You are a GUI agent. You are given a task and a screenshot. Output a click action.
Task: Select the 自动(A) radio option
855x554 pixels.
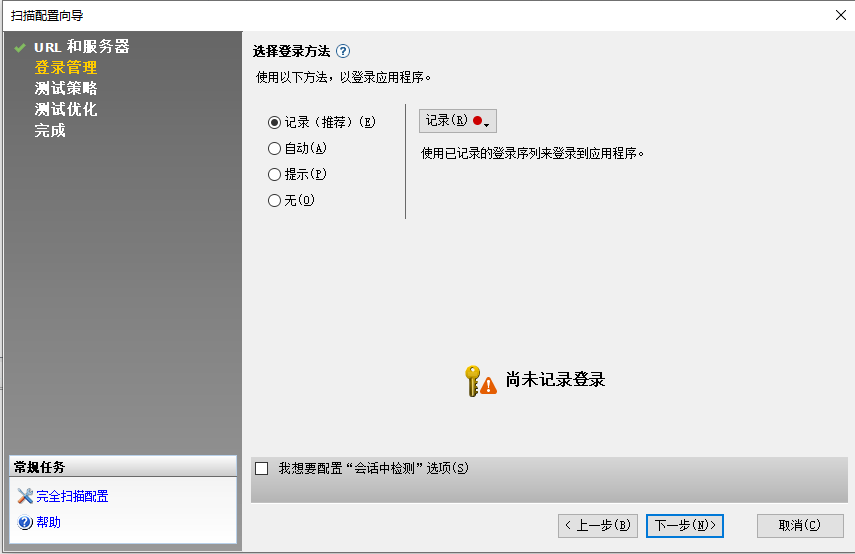click(x=274, y=148)
